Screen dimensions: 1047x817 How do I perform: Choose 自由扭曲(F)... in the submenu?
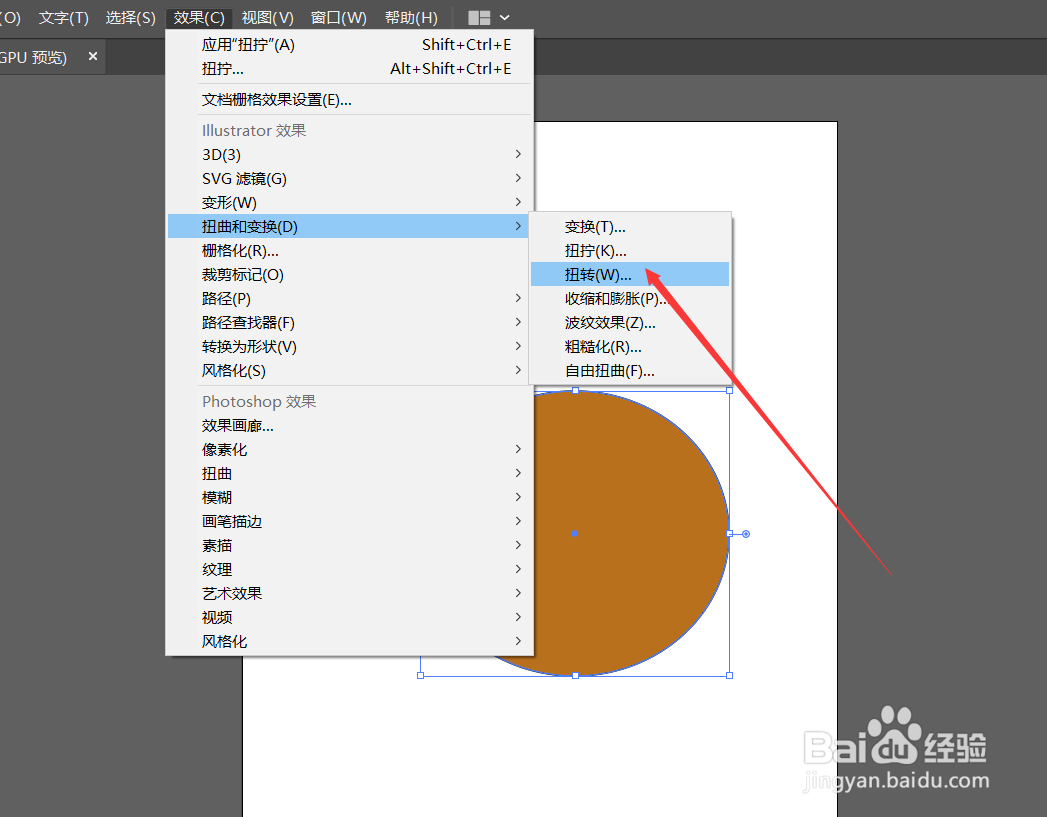coord(630,370)
